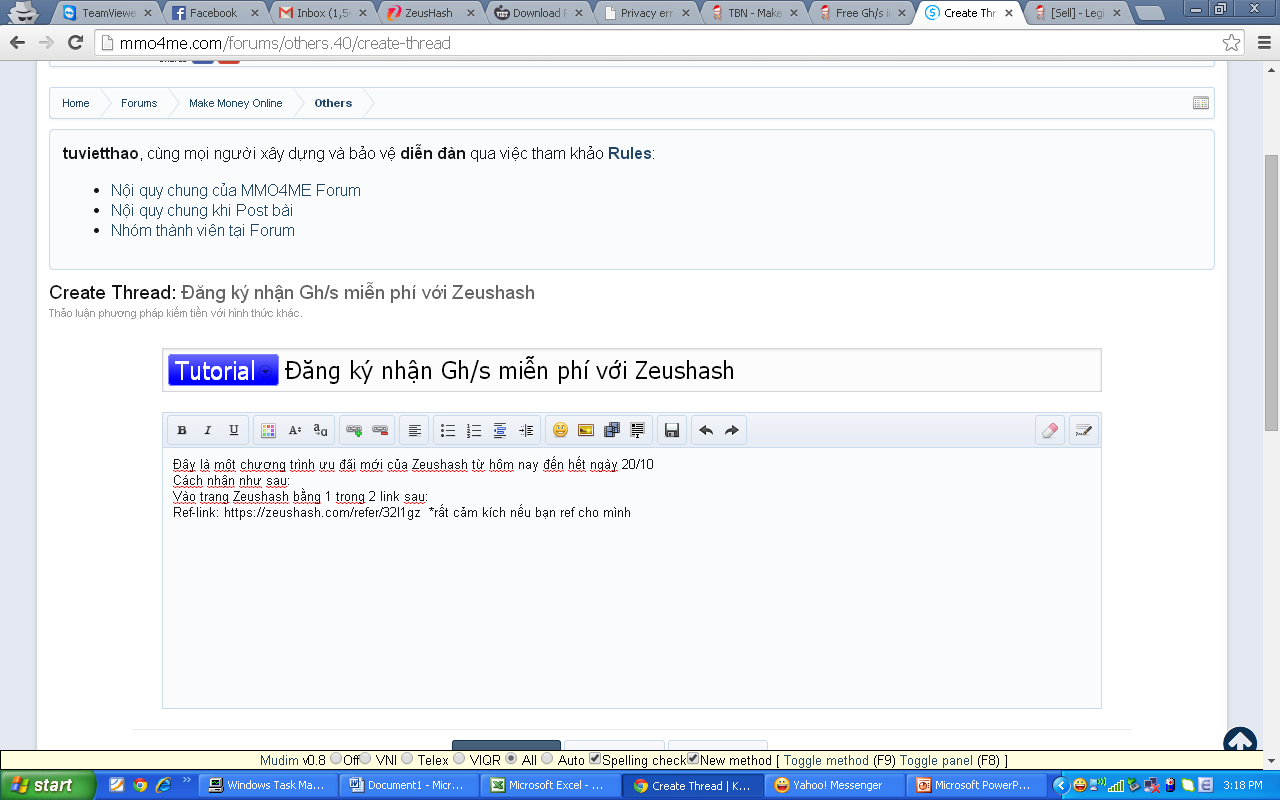The height and width of the screenshot is (800, 1280).
Task: Toggle the New method checkbox
Action: click(x=693, y=759)
